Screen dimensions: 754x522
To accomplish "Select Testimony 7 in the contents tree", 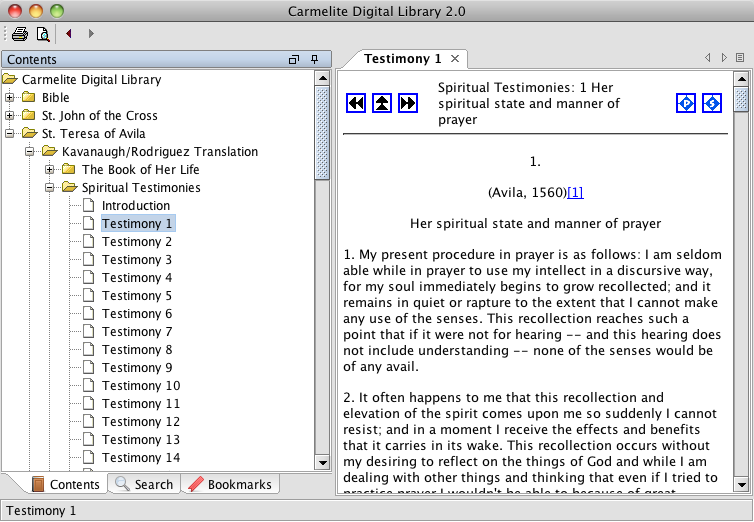I will click(137, 332).
